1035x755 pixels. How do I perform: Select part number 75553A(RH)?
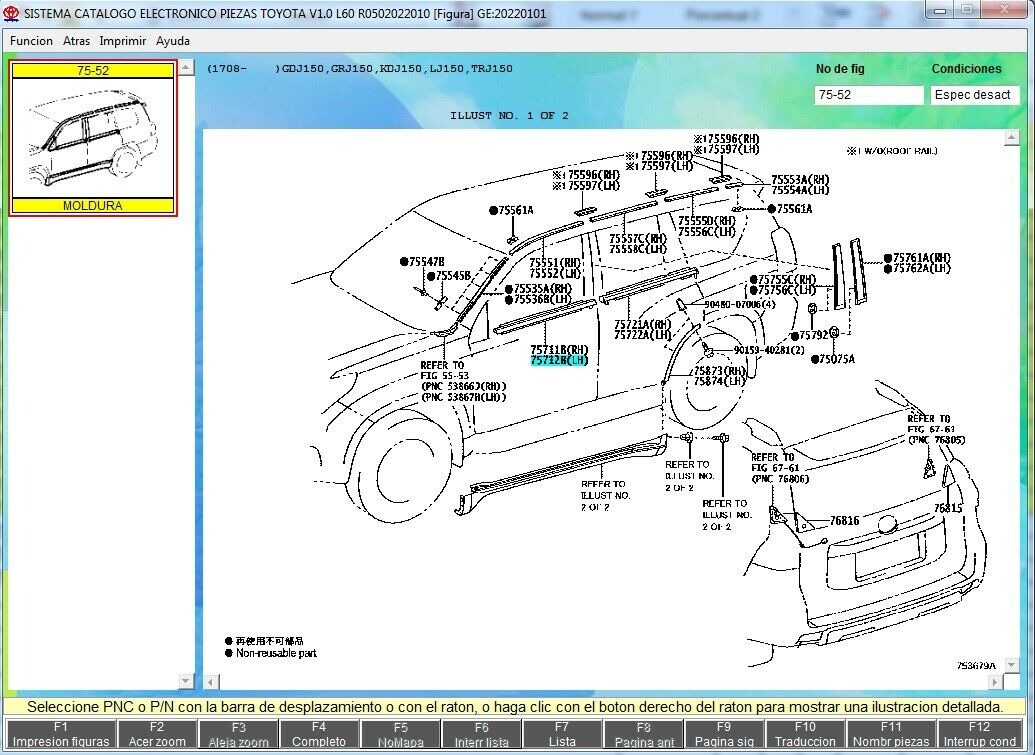[800, 180]
